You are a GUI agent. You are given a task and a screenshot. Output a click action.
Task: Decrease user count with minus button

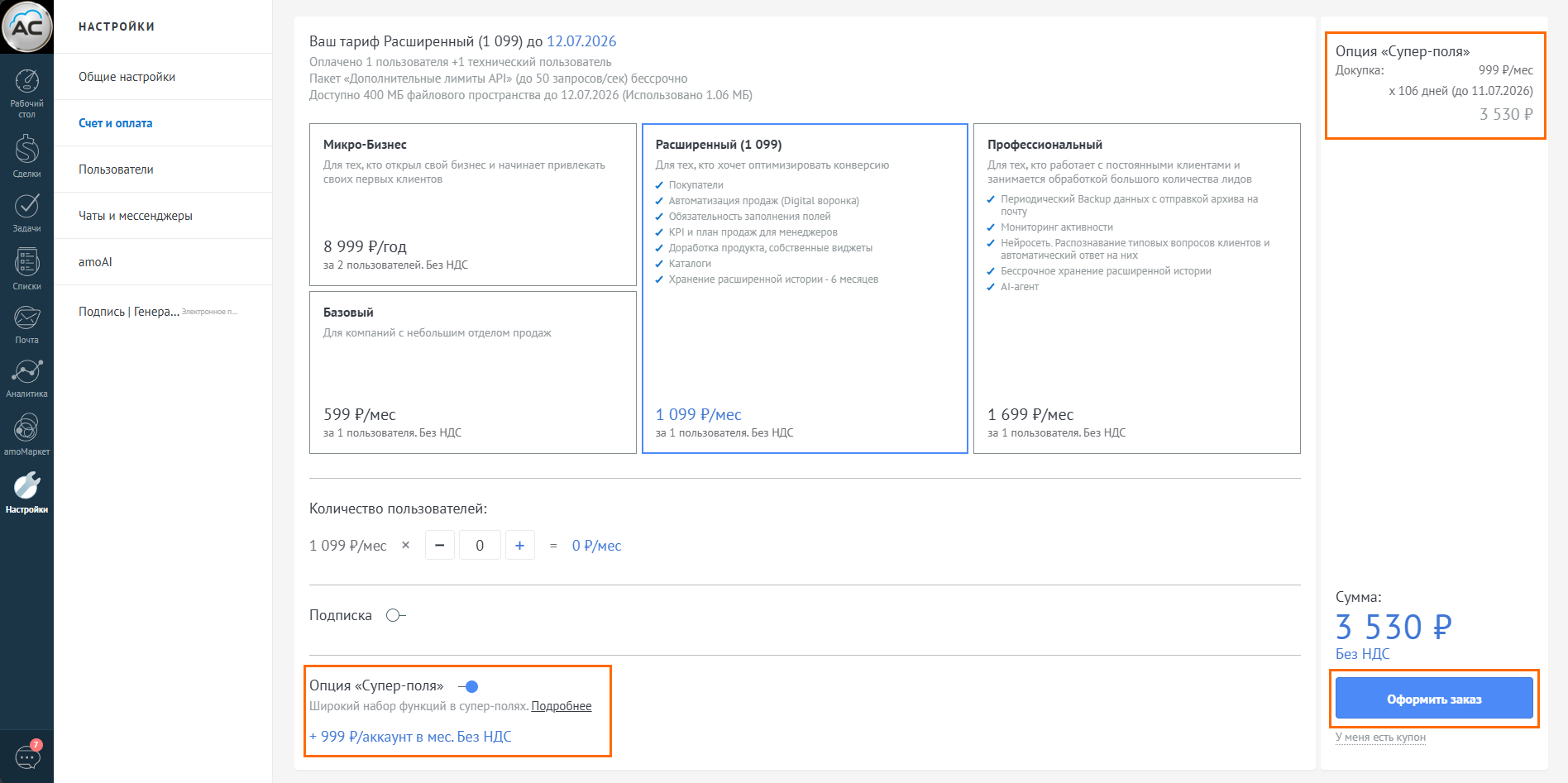click(x=440, y=546)
